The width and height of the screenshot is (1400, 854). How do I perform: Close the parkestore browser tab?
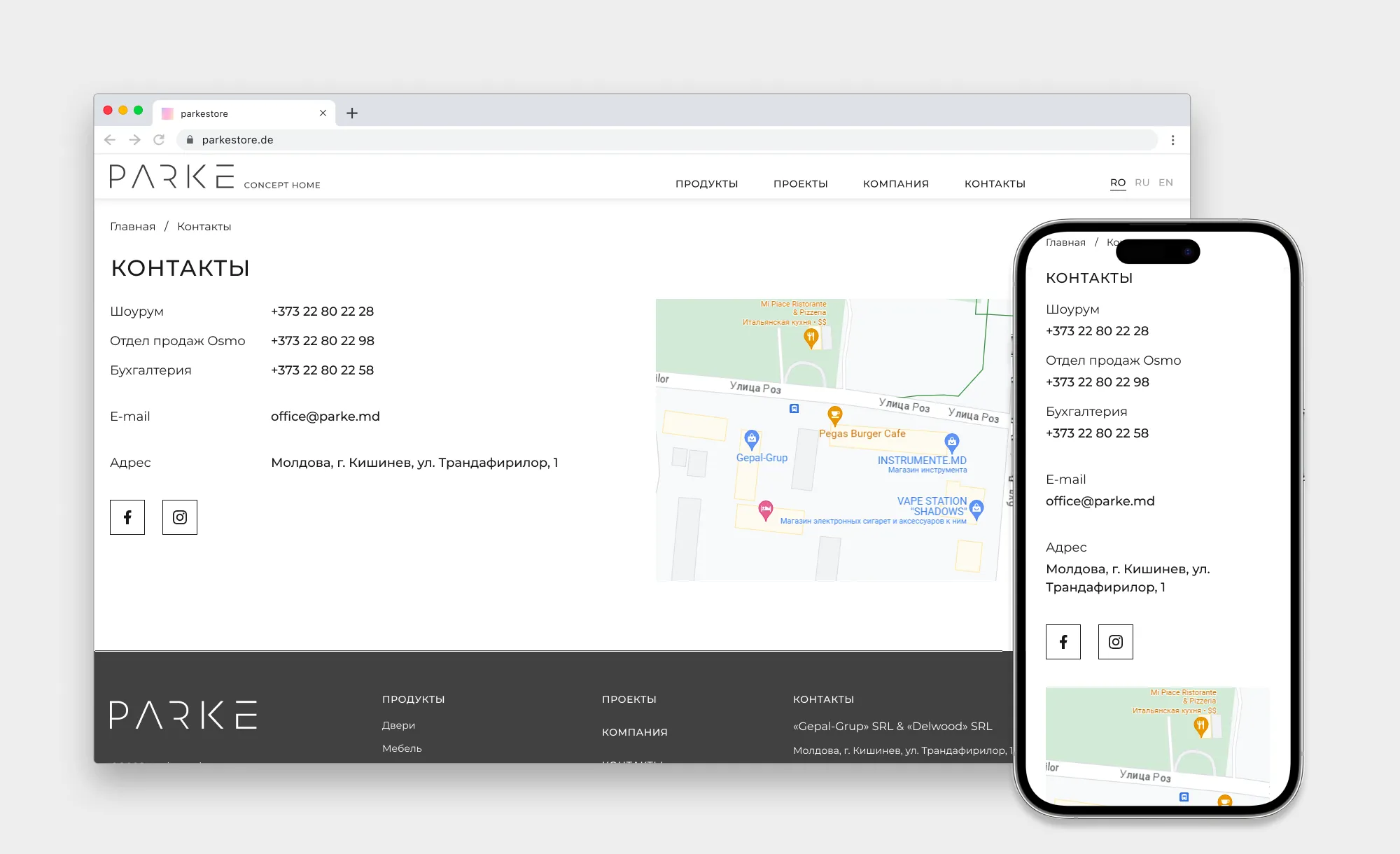323,113
